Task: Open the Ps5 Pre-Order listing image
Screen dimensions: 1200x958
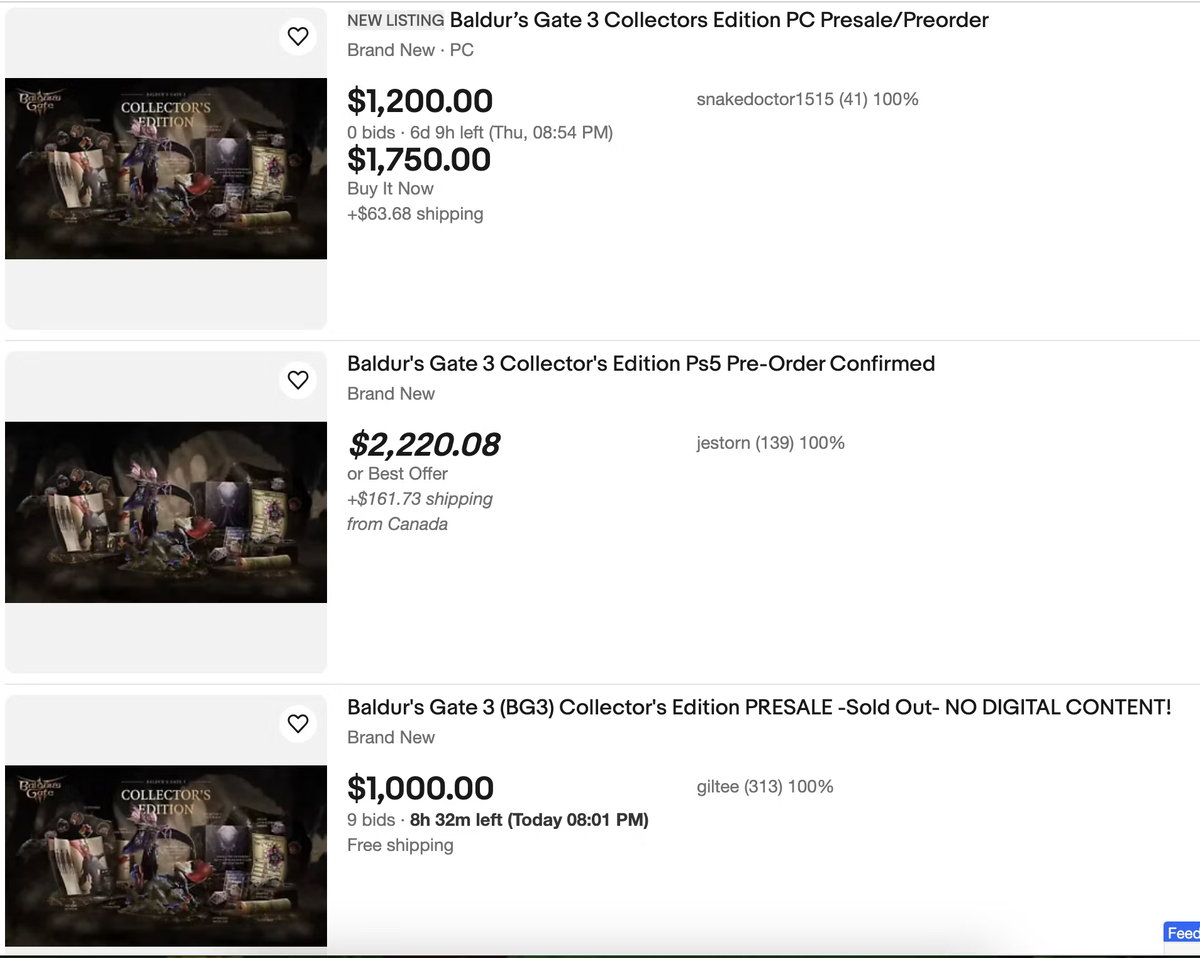Action: click(x=166, y=512)
